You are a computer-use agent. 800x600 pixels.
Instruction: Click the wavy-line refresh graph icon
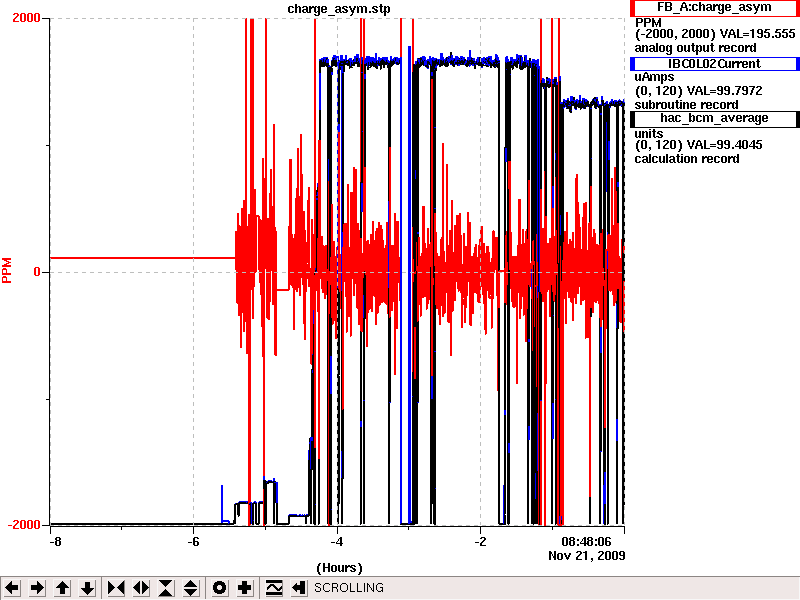pyautogui.click(x=274, y=588)
